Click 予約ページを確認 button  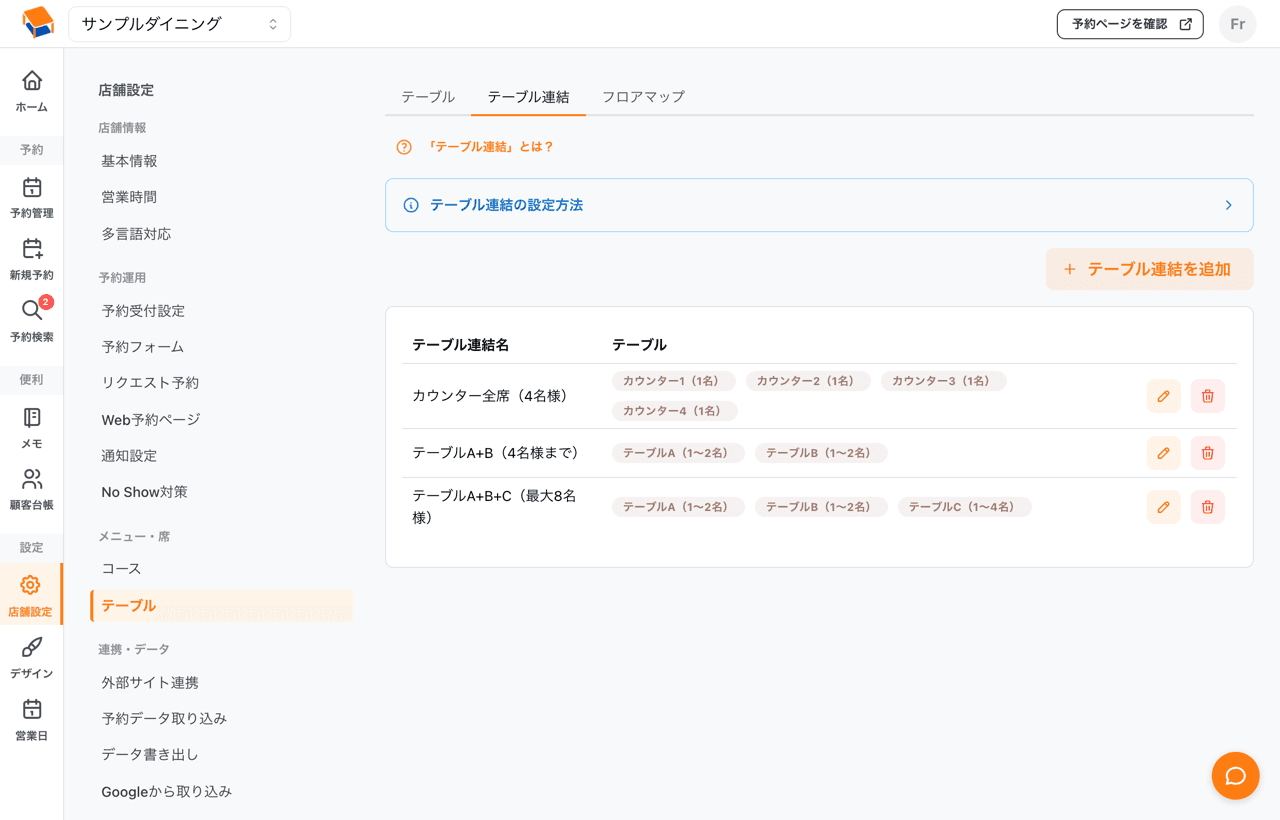1130,24
